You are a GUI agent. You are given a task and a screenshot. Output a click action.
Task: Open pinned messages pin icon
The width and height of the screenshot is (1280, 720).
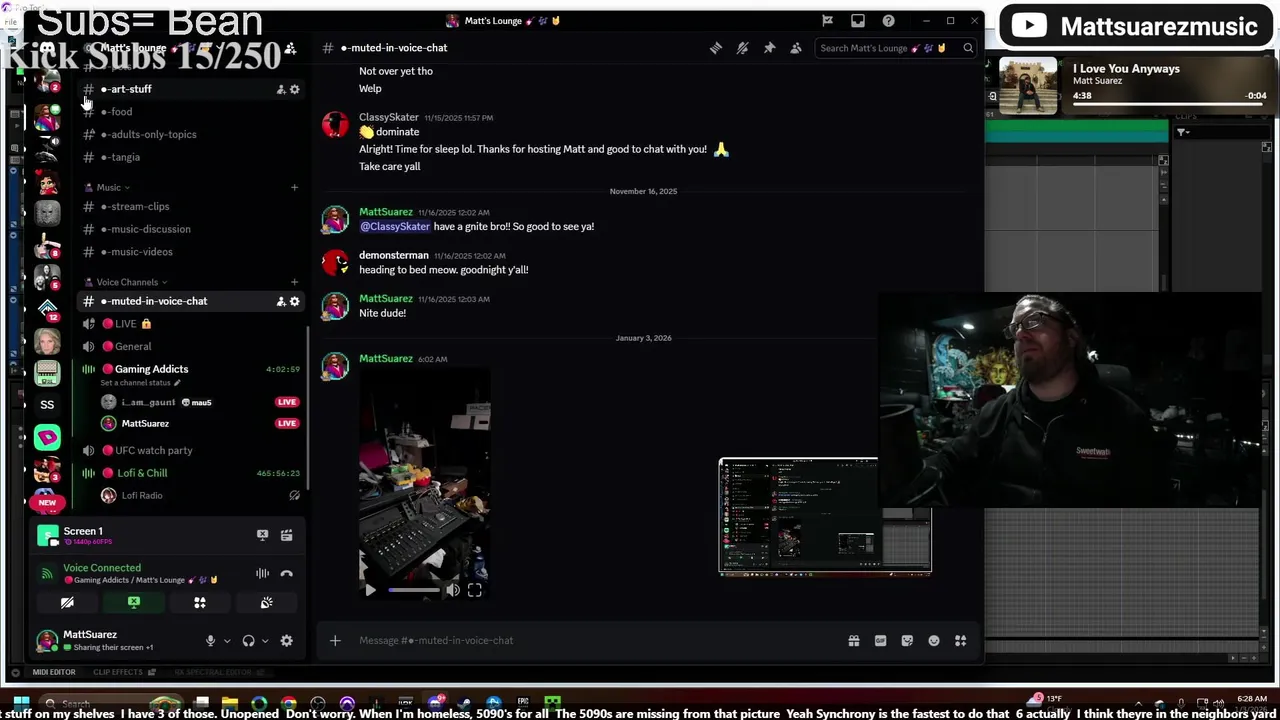click(x=769, y=48)
